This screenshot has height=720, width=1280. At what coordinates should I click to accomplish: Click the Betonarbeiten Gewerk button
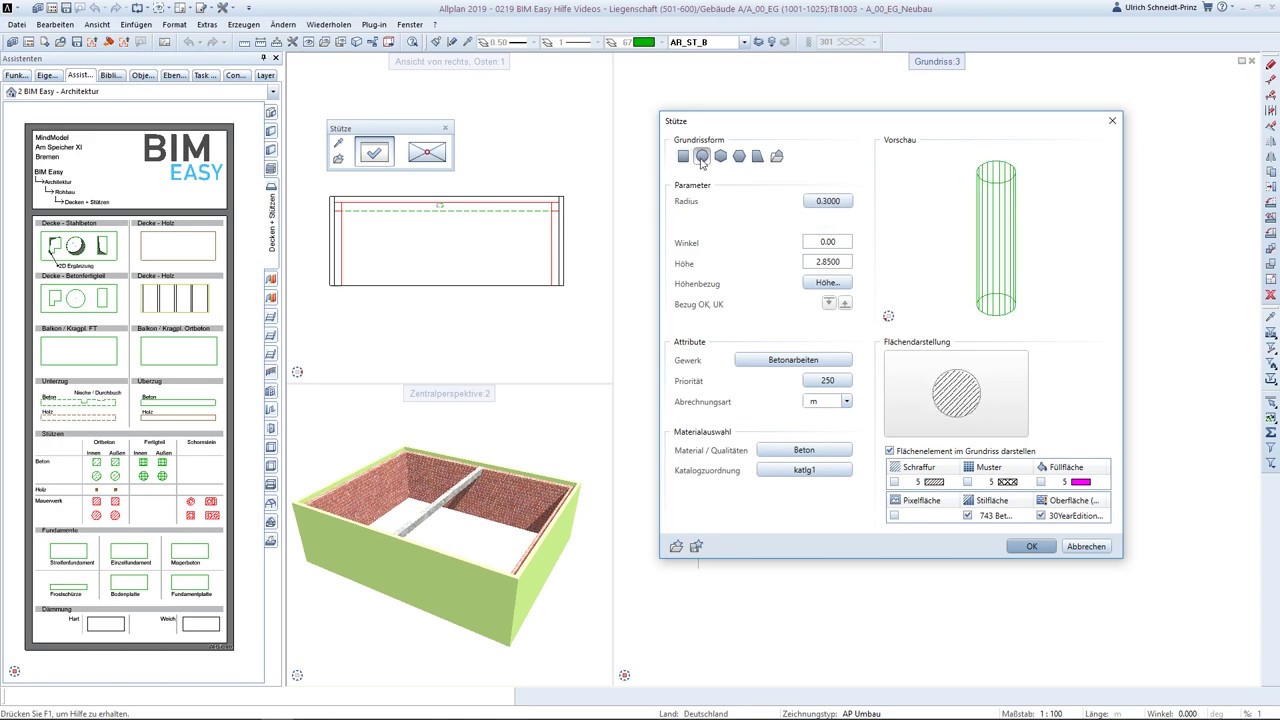(793, 360)
